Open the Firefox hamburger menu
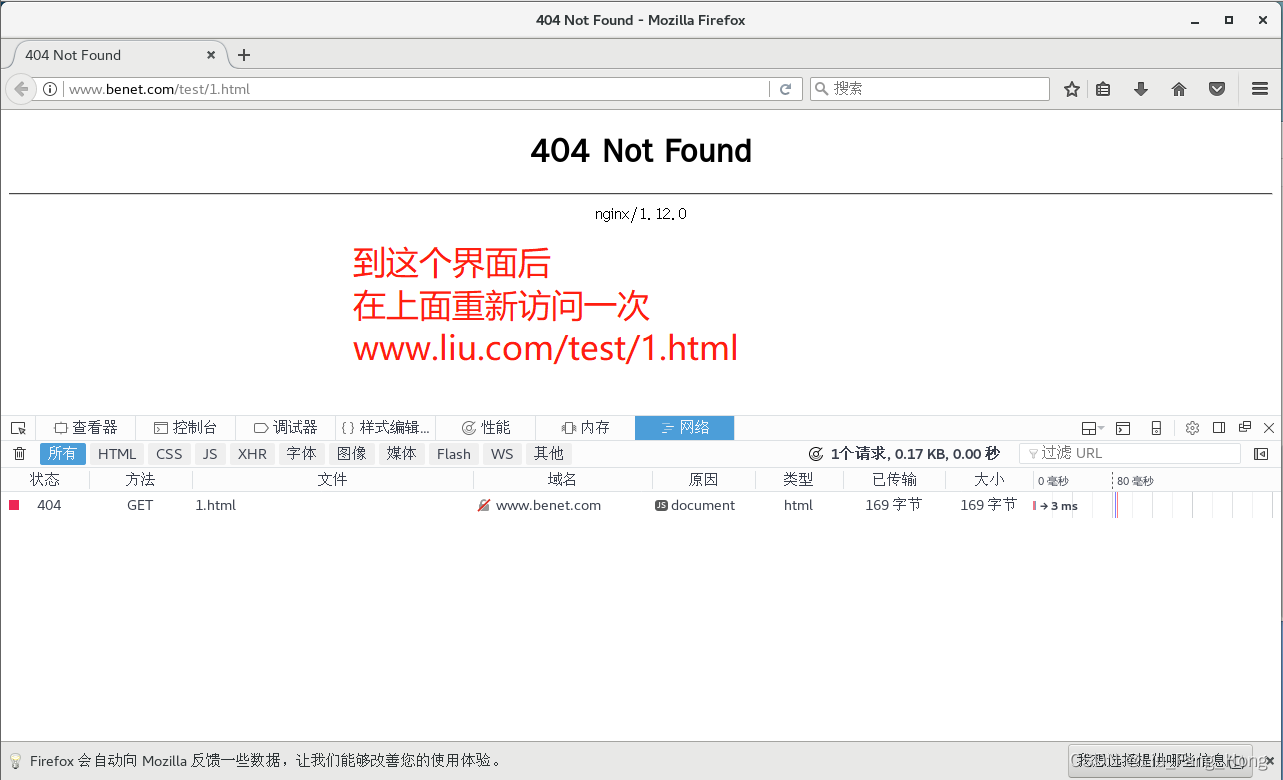Screen dimensions: 1283x780 pos(1259,88)
